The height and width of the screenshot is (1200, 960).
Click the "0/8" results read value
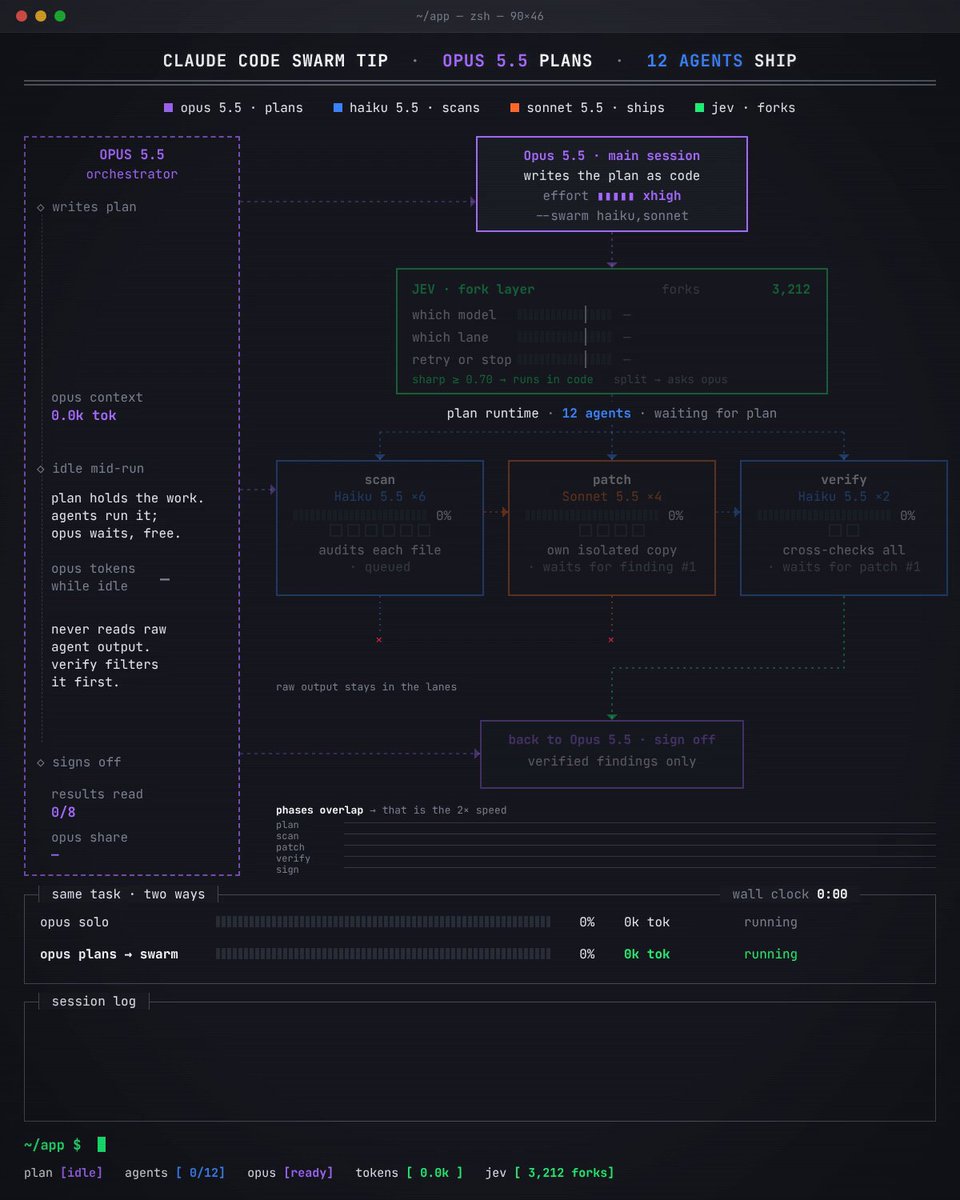64,813
